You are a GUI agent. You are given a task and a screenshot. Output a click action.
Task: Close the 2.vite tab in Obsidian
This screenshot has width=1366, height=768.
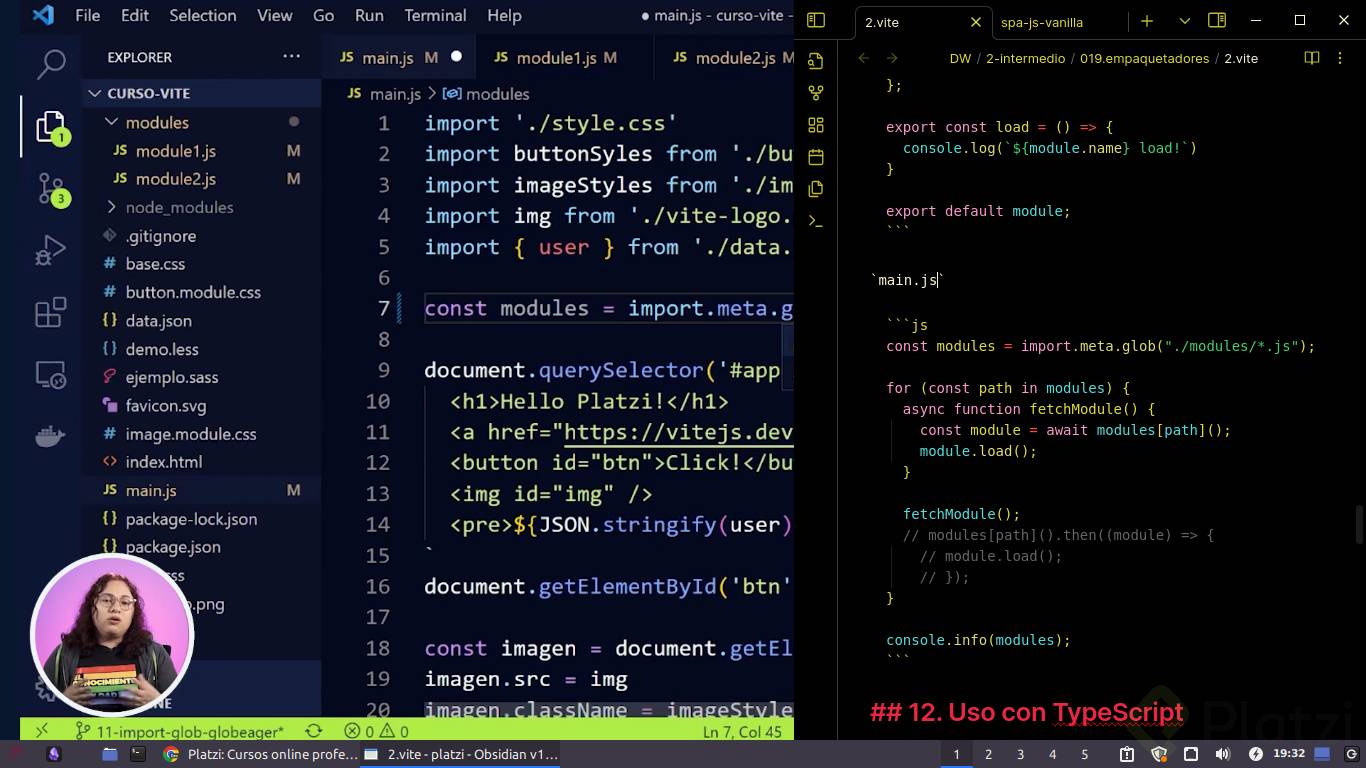coord(976,22)
